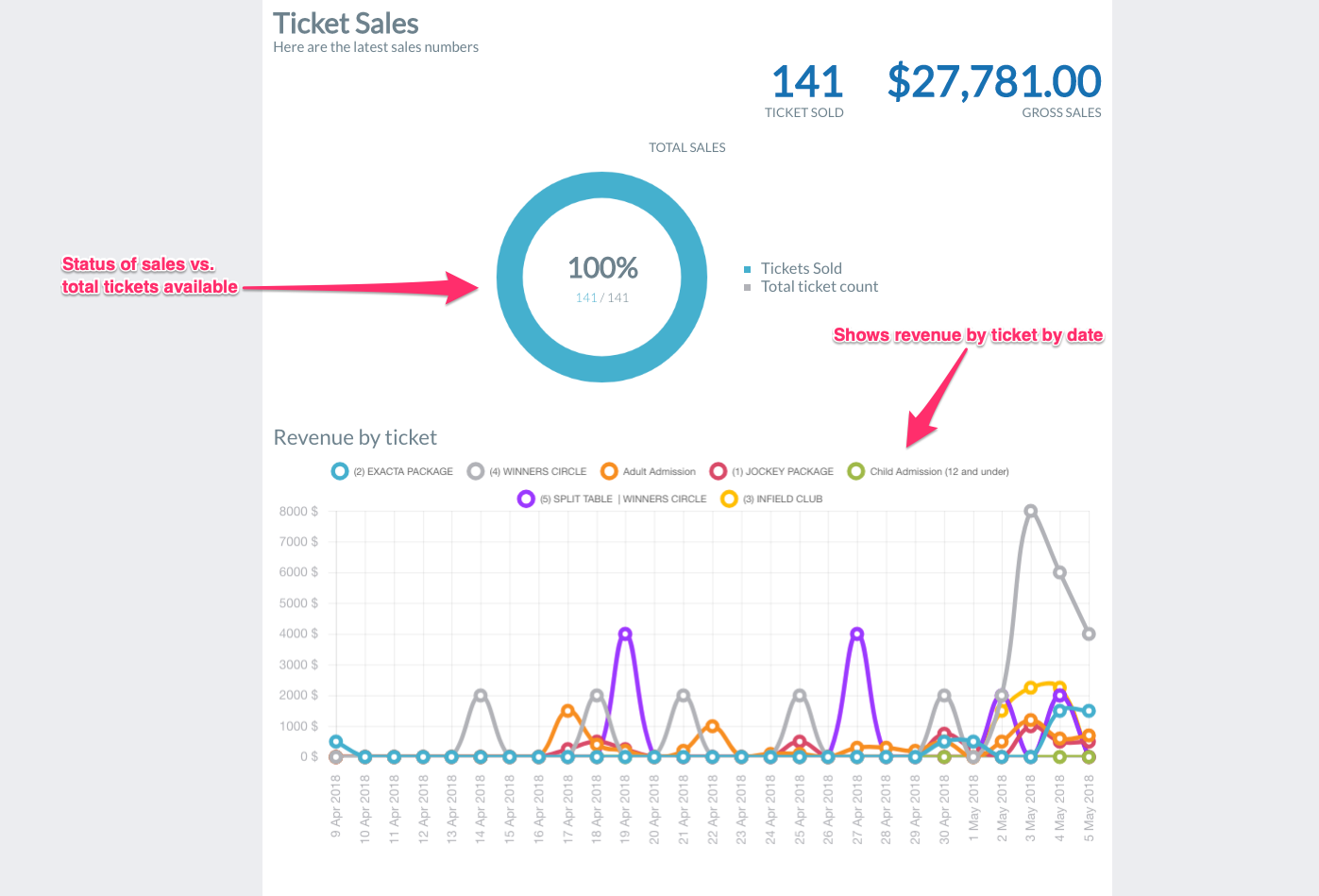Viewport: 1319px width, 896px height.
Task: Open the Ticket Sales section header
Action: point(346,23)
